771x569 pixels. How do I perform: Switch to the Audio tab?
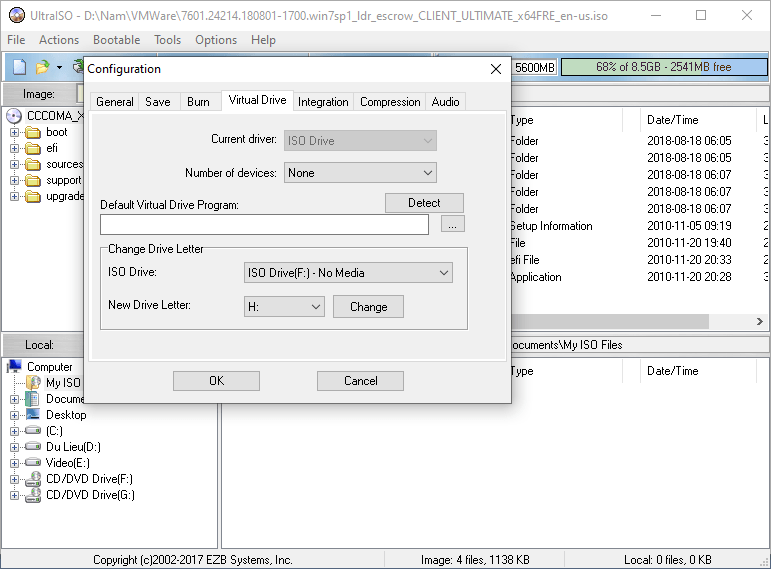click(x=445, y=102)
